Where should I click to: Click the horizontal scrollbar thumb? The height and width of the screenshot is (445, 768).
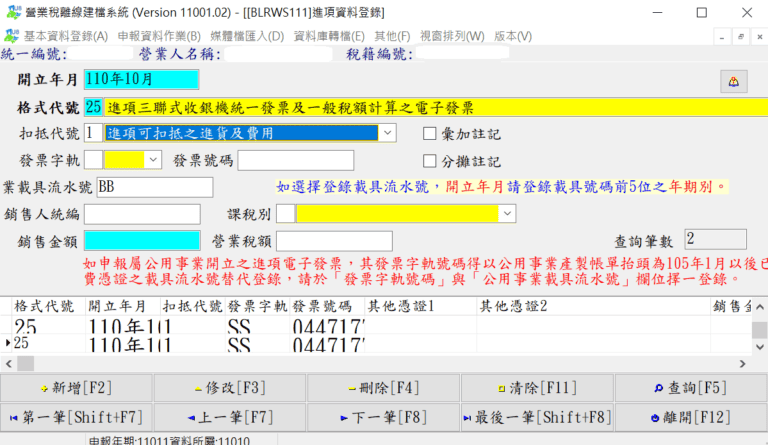(x=25, y=364)
